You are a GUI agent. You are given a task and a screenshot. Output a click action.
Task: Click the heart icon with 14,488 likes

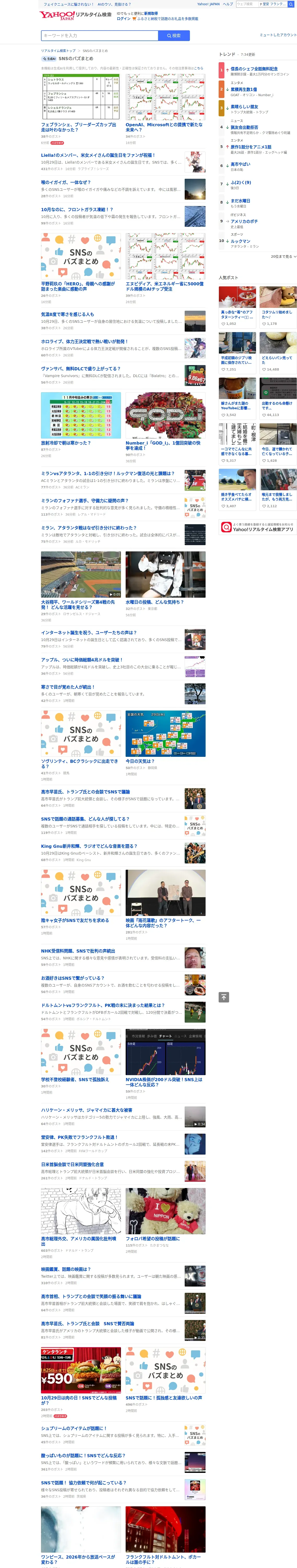coord(264,370)
